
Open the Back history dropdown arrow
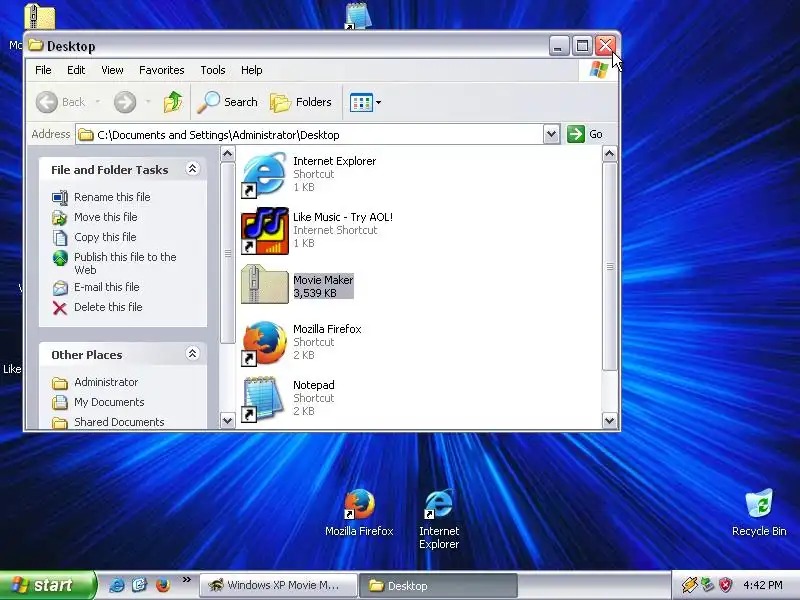point(97,102)
